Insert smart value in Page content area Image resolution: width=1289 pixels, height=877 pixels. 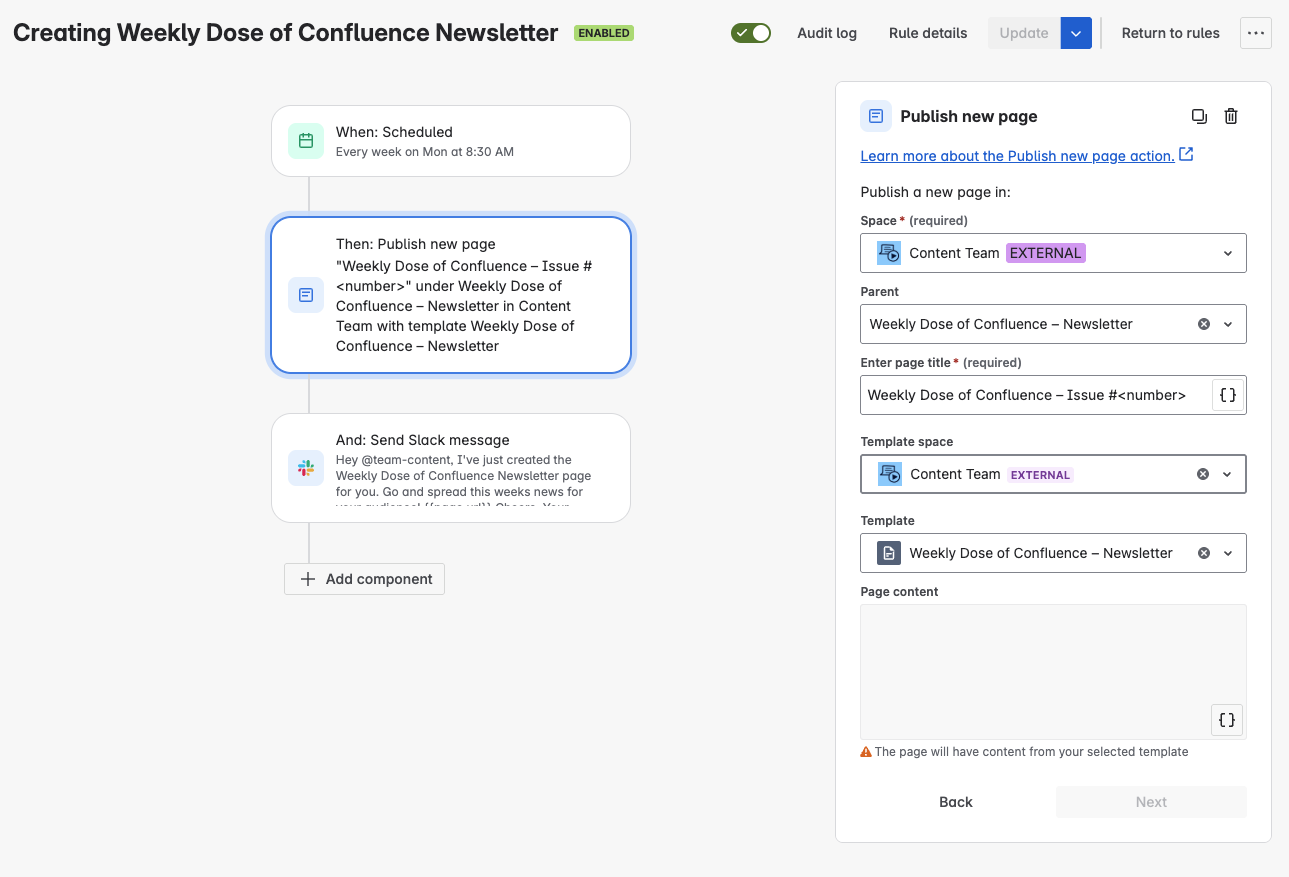[x=1227, y=720]
